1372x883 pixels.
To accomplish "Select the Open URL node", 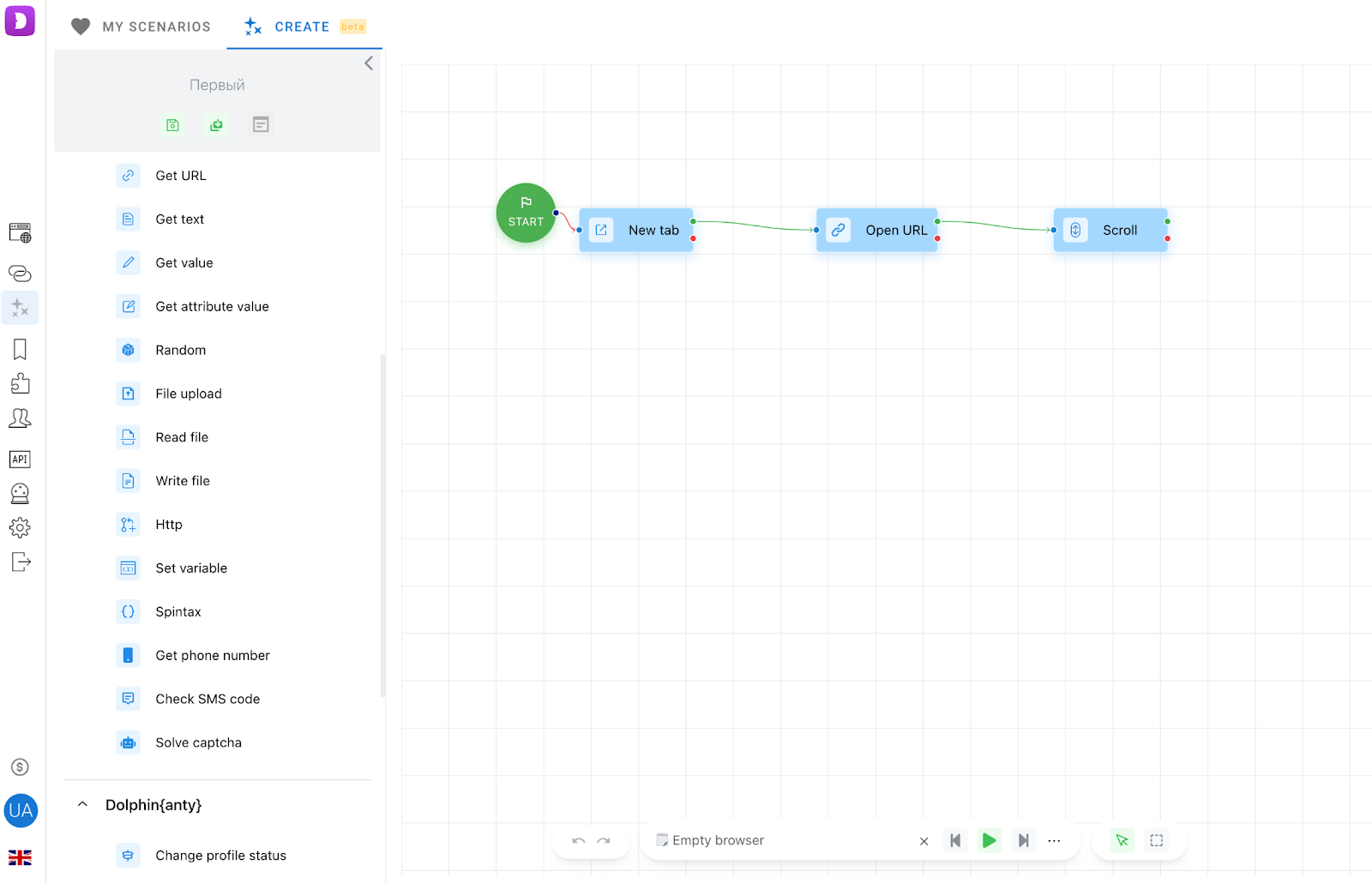I will (x=876, y=230).
